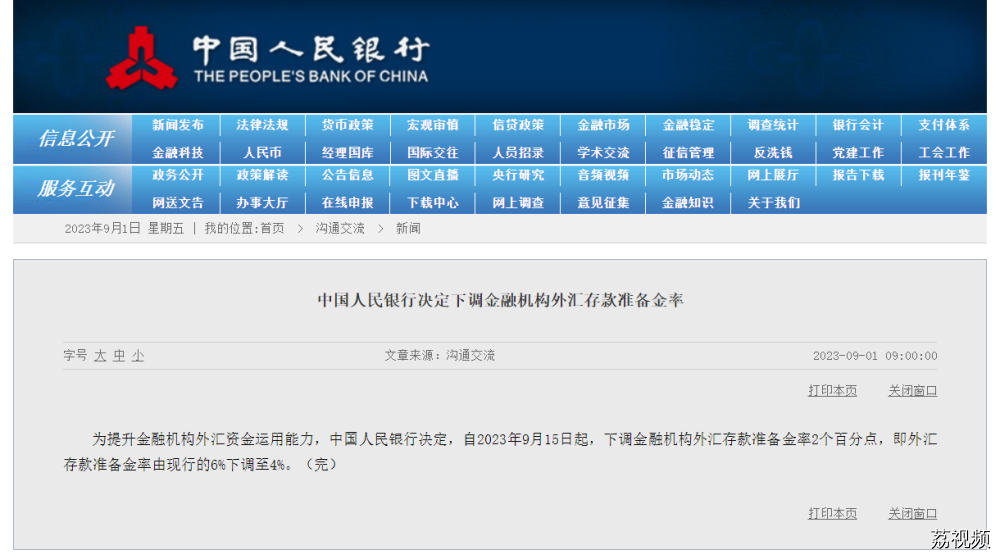
Task: Select 支付体系 in navigation
Action: (944, 125)
